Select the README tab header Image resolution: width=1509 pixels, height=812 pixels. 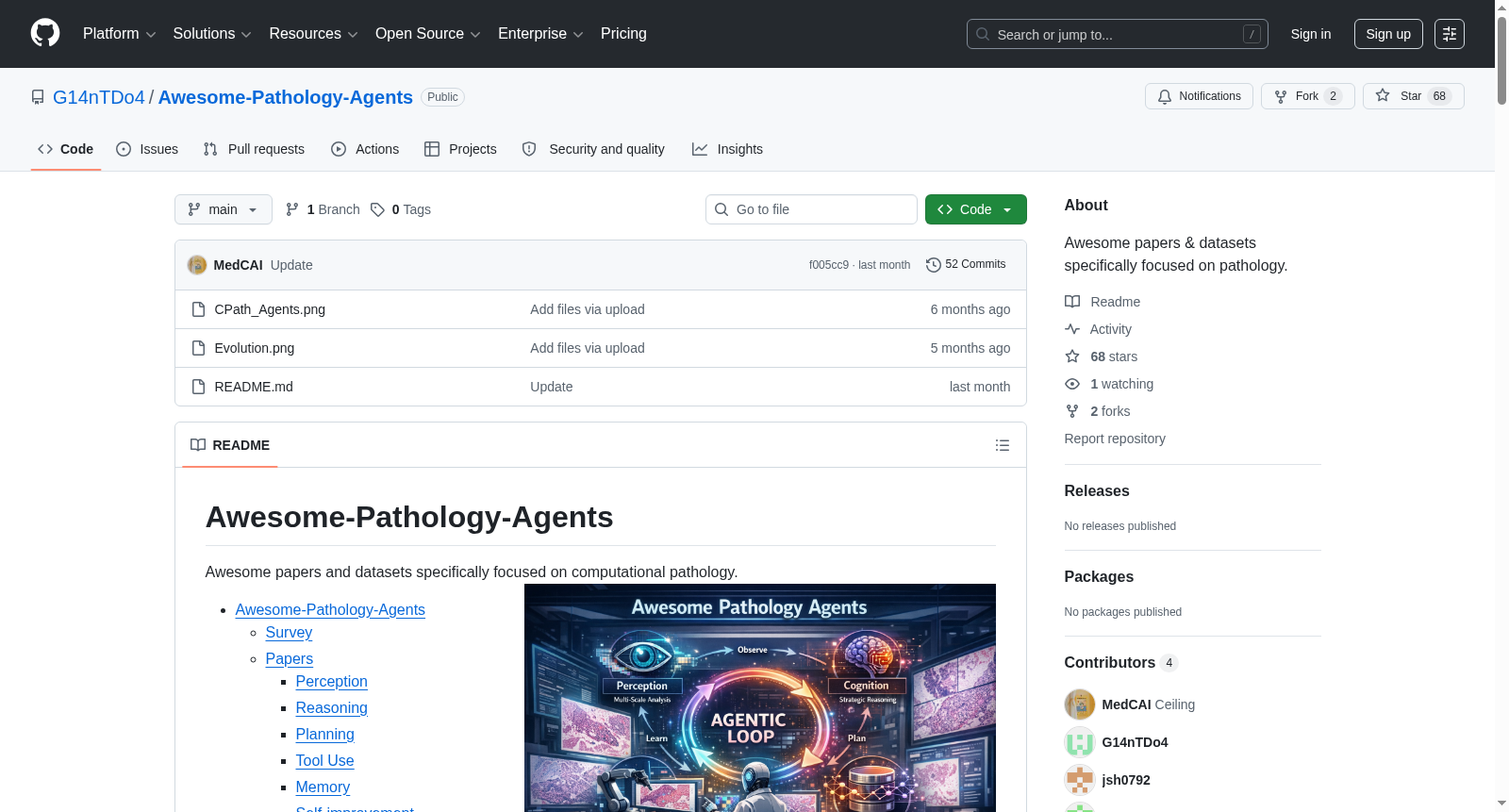[x=230, y=445]
